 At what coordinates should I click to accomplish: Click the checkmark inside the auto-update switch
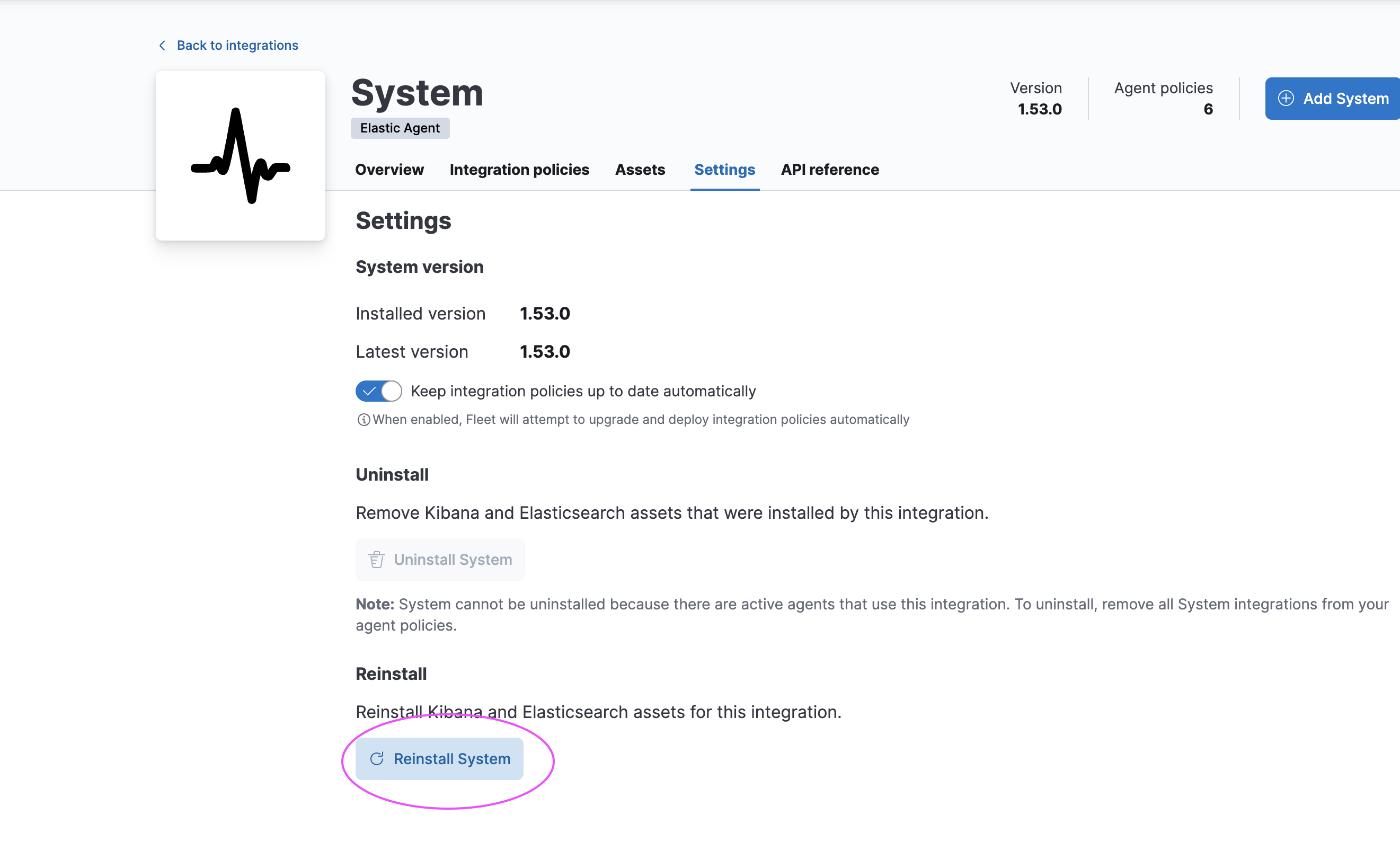[x=369, y=392]
